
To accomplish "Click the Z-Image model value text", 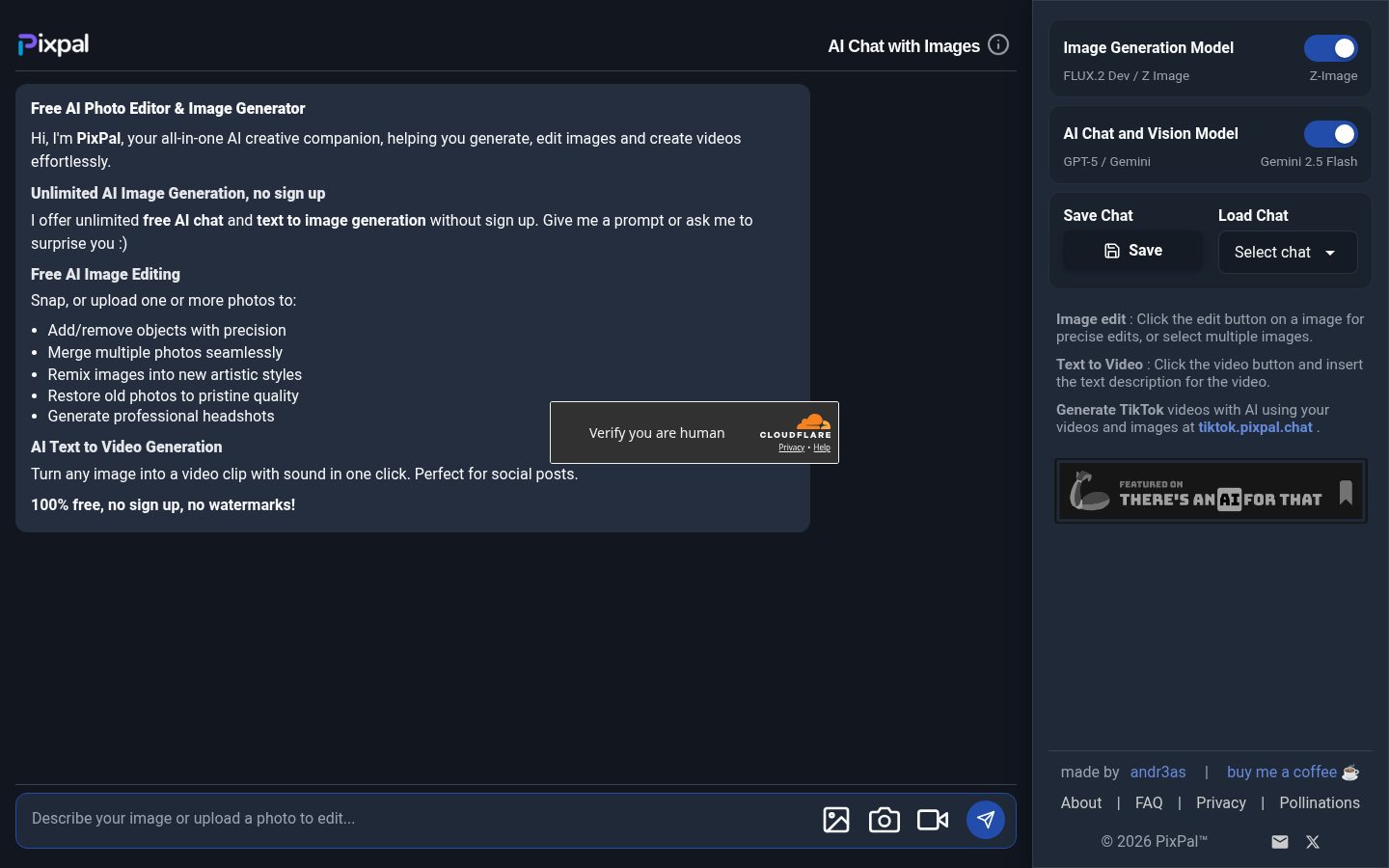I will click(1333, 76).
